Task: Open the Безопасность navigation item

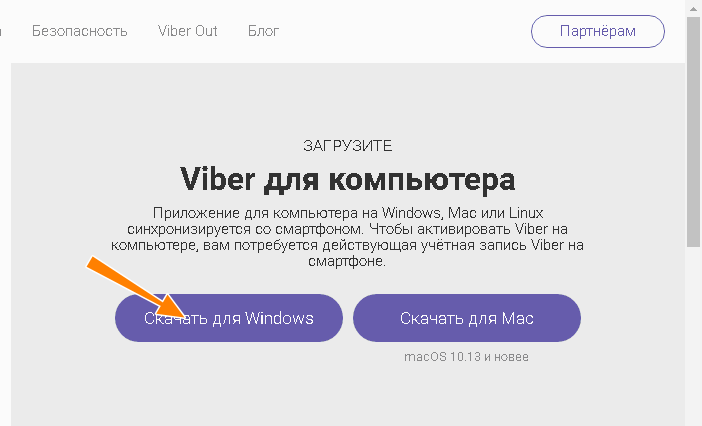Action: 80,31
